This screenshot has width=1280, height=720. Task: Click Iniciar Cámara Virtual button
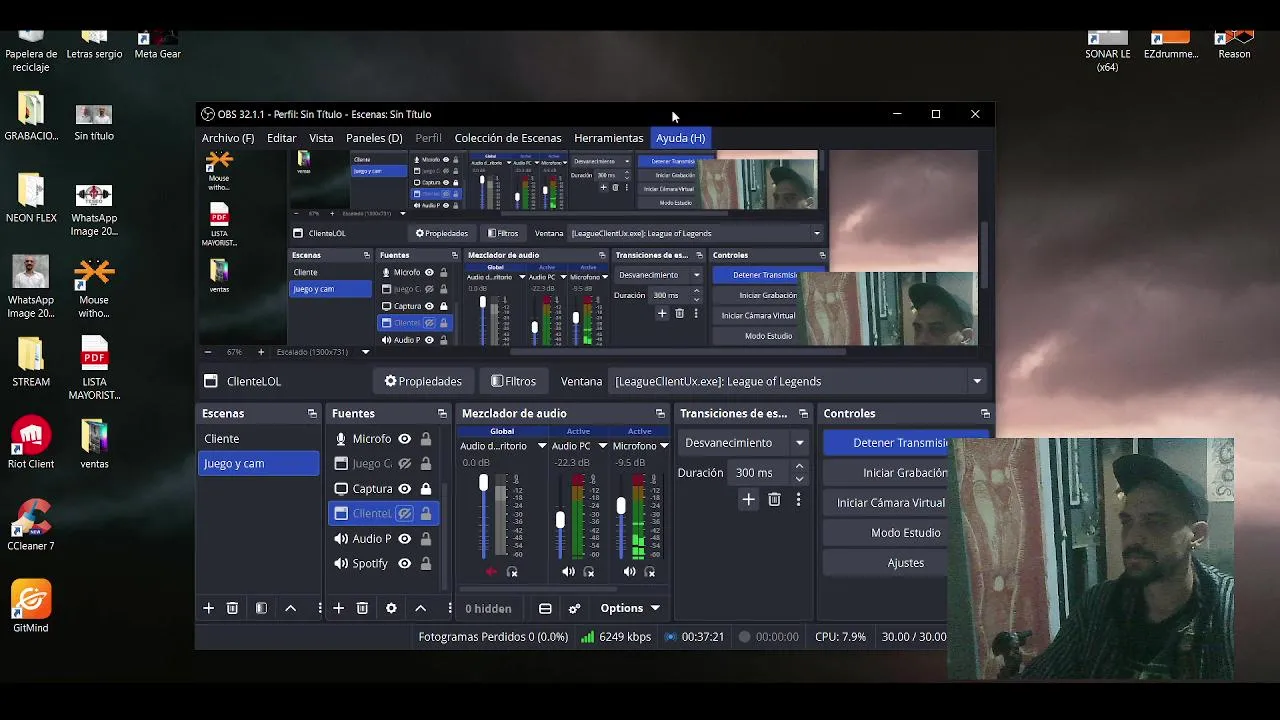886,503
